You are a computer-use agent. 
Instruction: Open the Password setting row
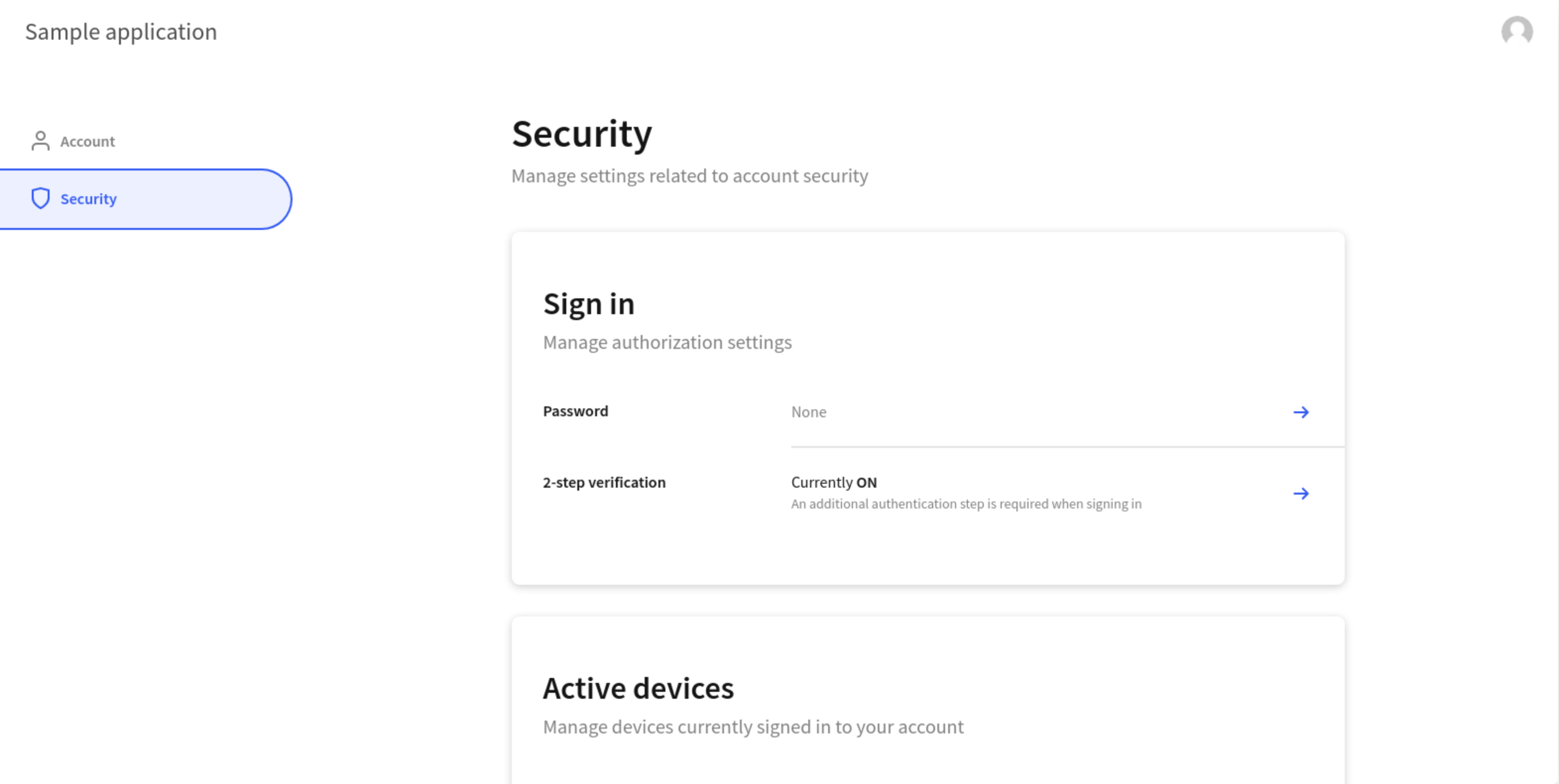point(928,412)
